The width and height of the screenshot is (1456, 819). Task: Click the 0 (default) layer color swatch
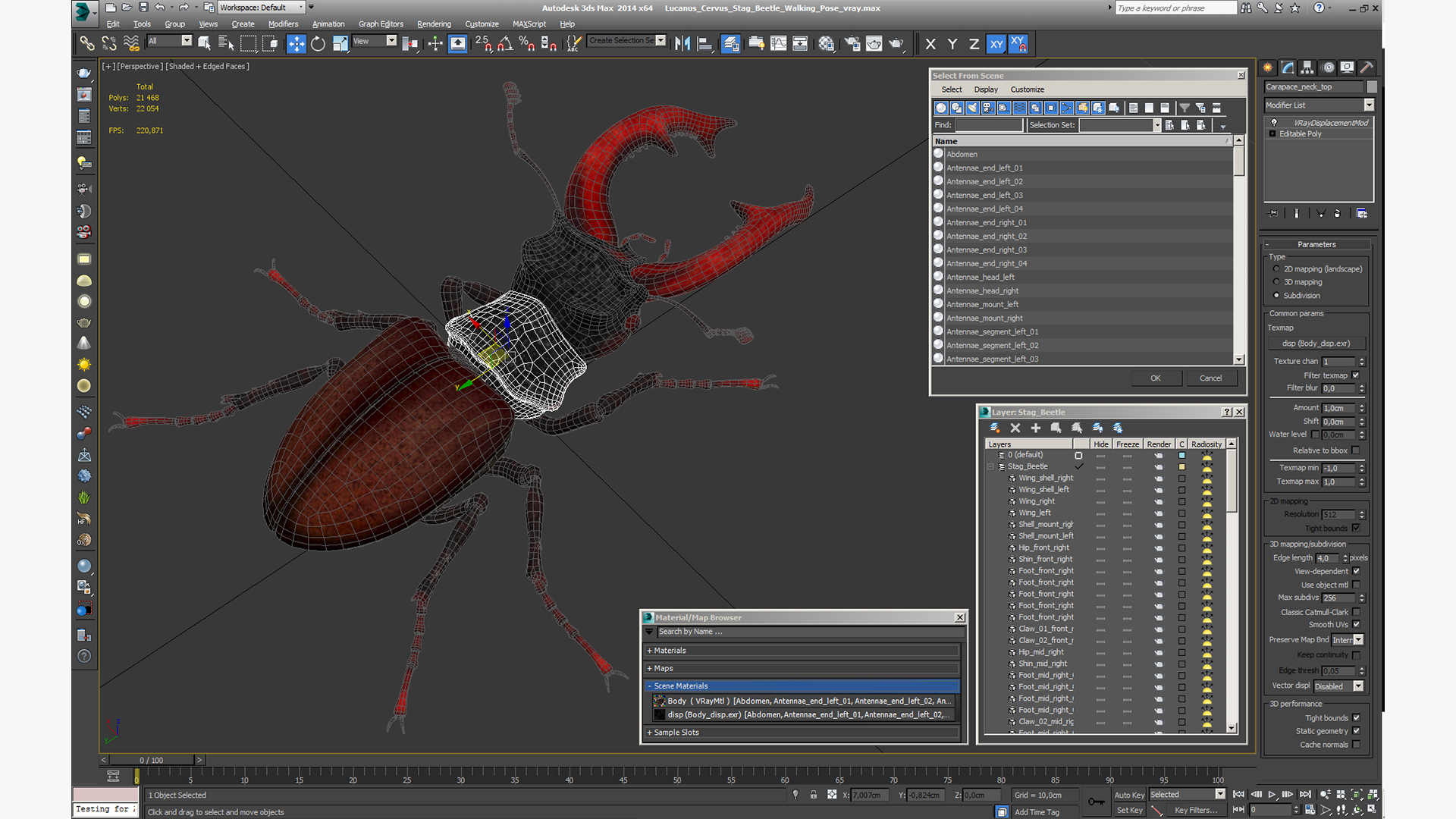(x=1181, y=456)
